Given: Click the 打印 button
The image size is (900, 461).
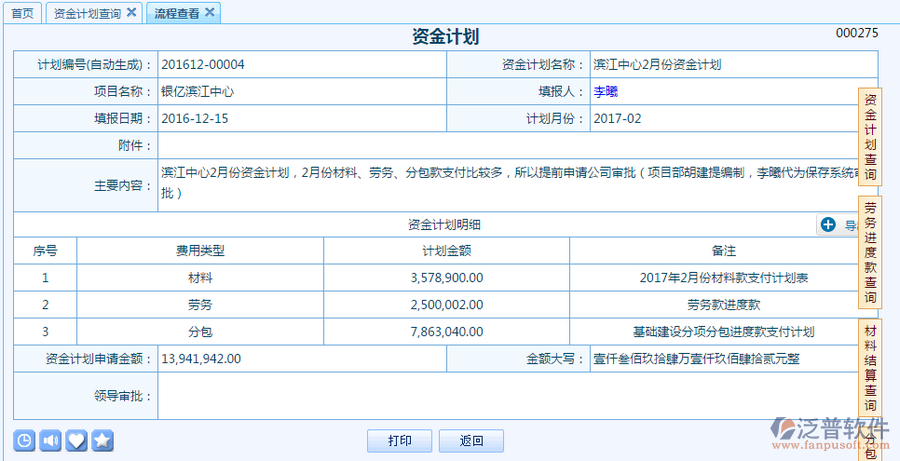Looking at the screenshot, I should (x=399, y=441).
